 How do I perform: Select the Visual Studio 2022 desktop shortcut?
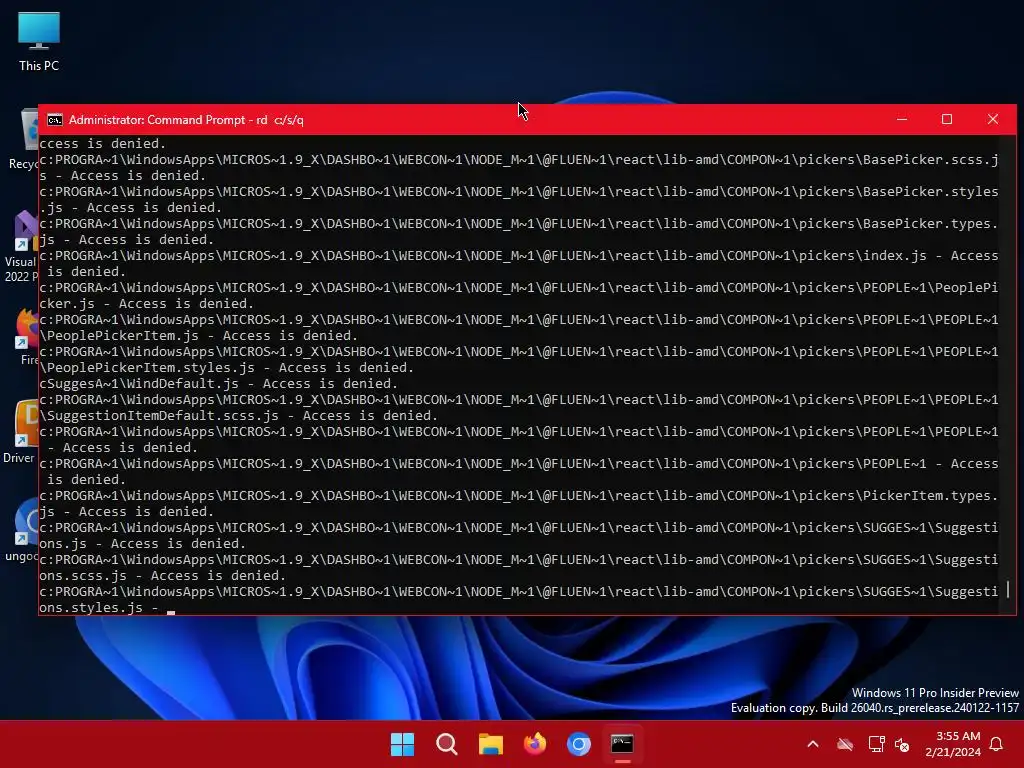(x=22, y=246)
